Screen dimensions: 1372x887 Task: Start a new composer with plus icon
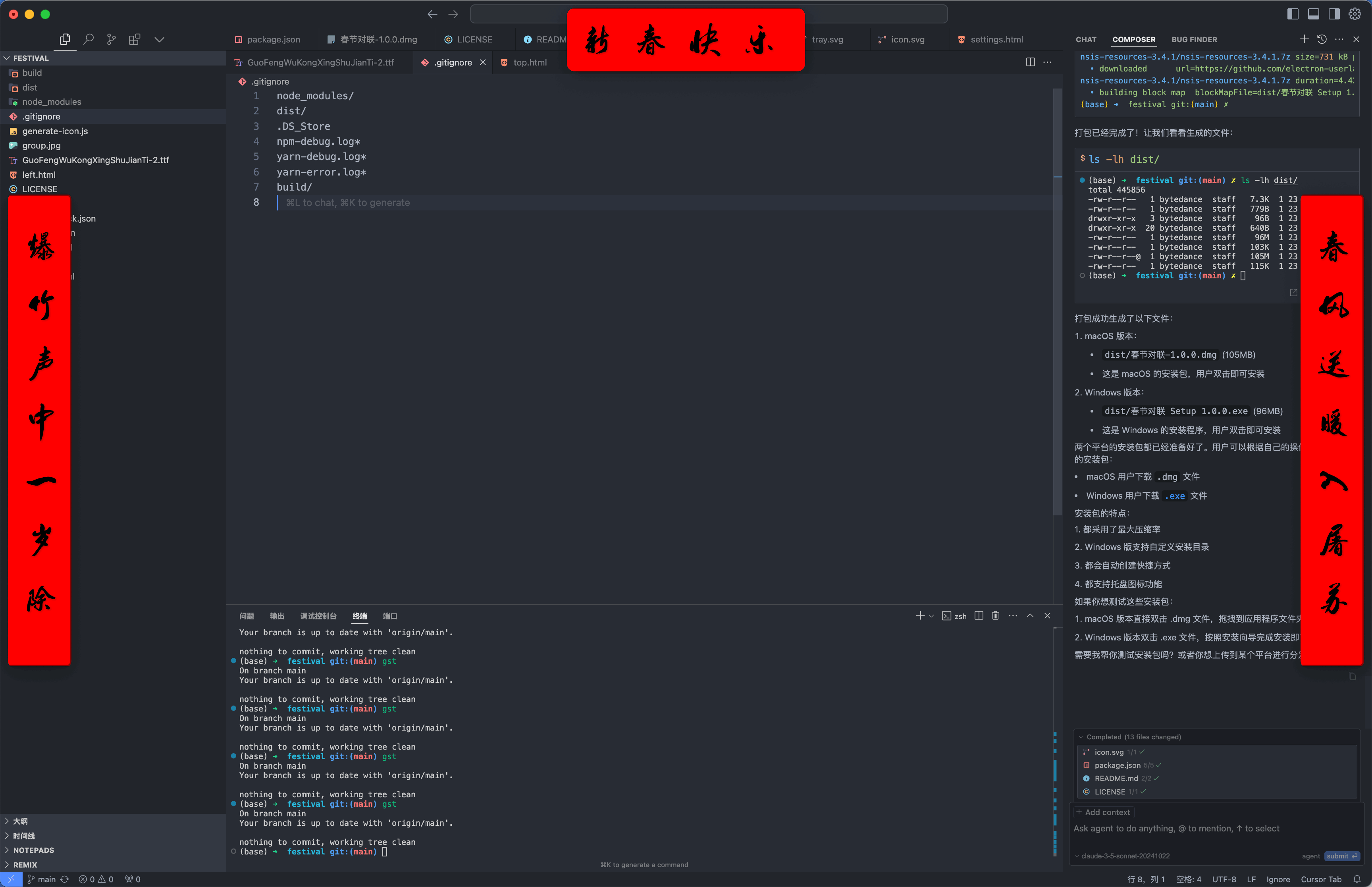point(1304,39)
